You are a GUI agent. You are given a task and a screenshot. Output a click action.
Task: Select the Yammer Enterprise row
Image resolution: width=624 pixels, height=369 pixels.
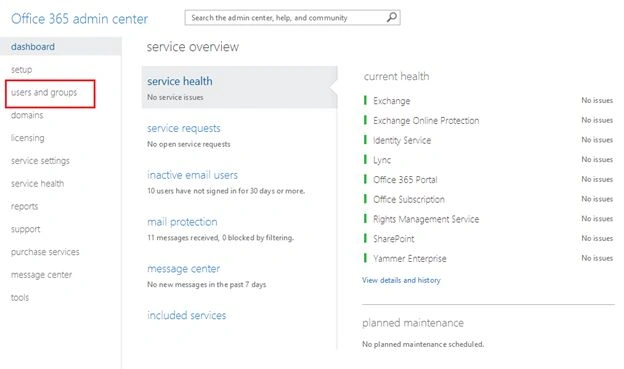[488, 258]
